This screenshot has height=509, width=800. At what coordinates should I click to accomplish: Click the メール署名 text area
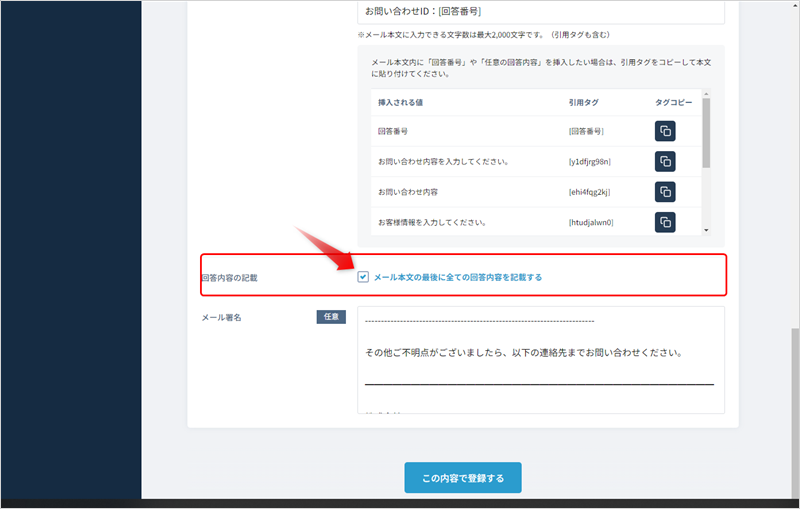coord(541,360)
